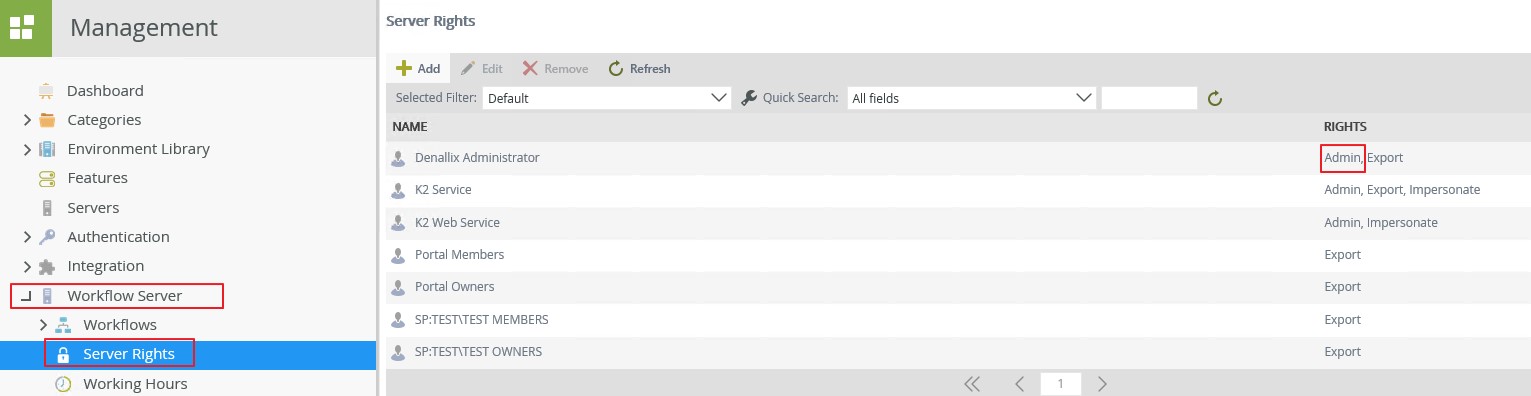Image resolution: width=1531 pixels, height=396 pixels.
Task: Expand the Environment Library node
Action: click(27, 149)
